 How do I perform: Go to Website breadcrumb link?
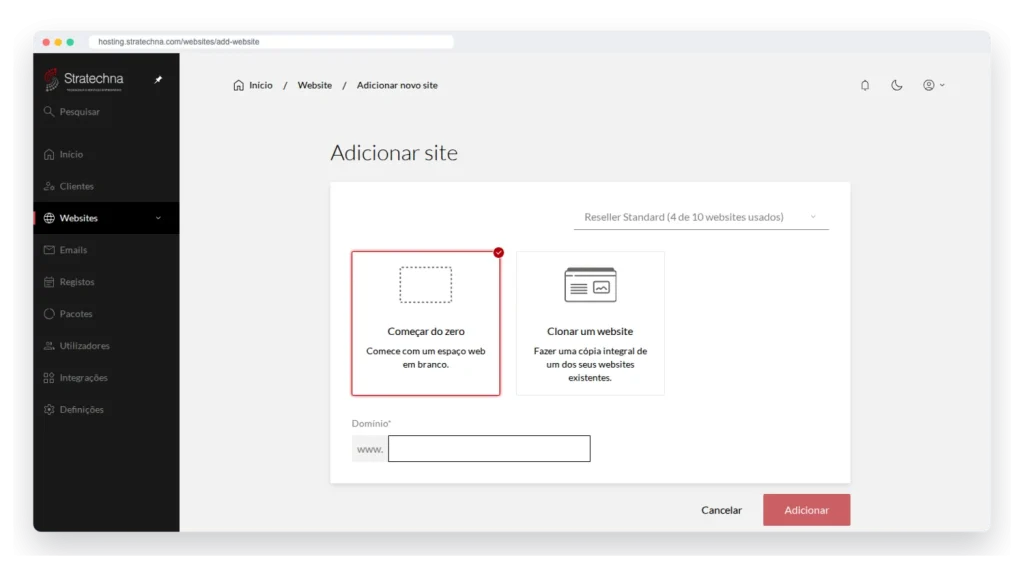(315, 86)
